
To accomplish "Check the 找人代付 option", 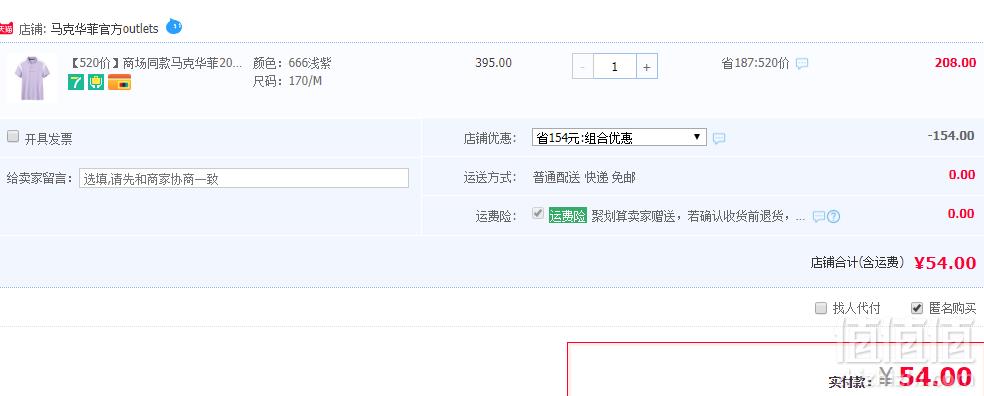I will pos(821,308).
